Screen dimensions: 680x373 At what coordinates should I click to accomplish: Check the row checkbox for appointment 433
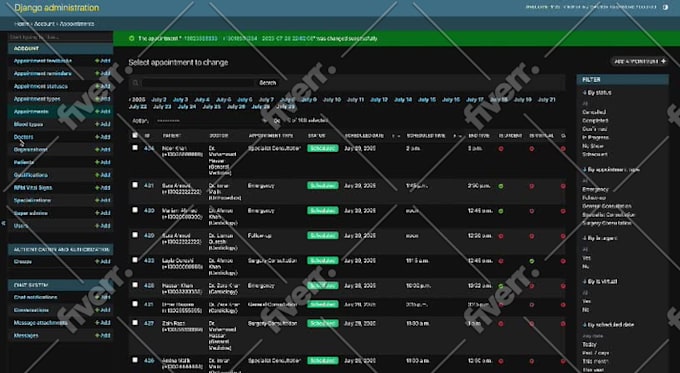[x=135, y=260]
